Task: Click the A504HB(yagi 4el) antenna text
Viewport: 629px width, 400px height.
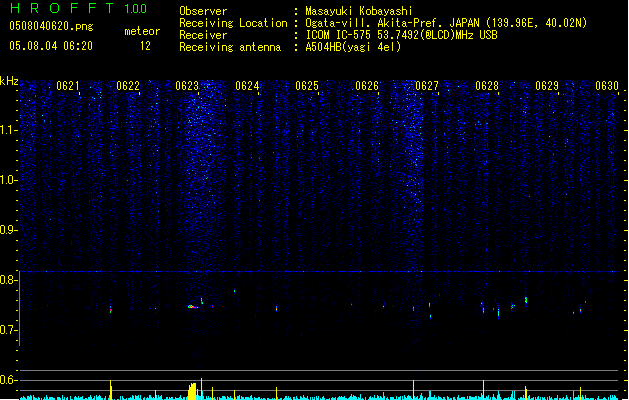Action: point(353,47)
